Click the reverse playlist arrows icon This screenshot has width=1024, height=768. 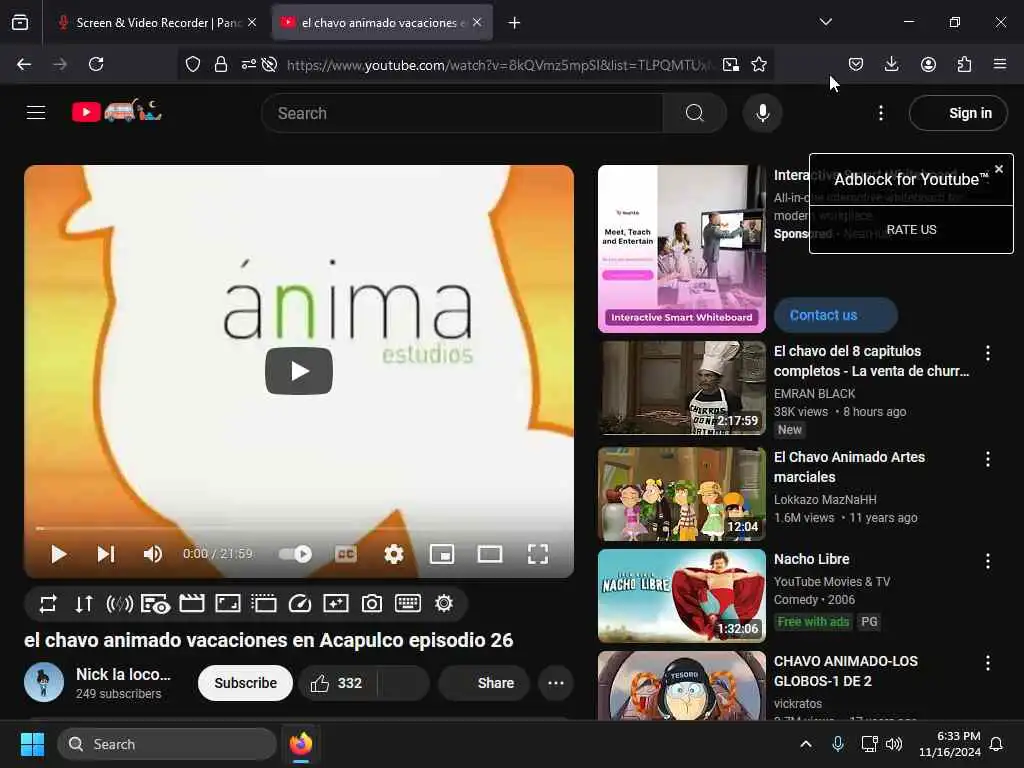pos(84,603)
